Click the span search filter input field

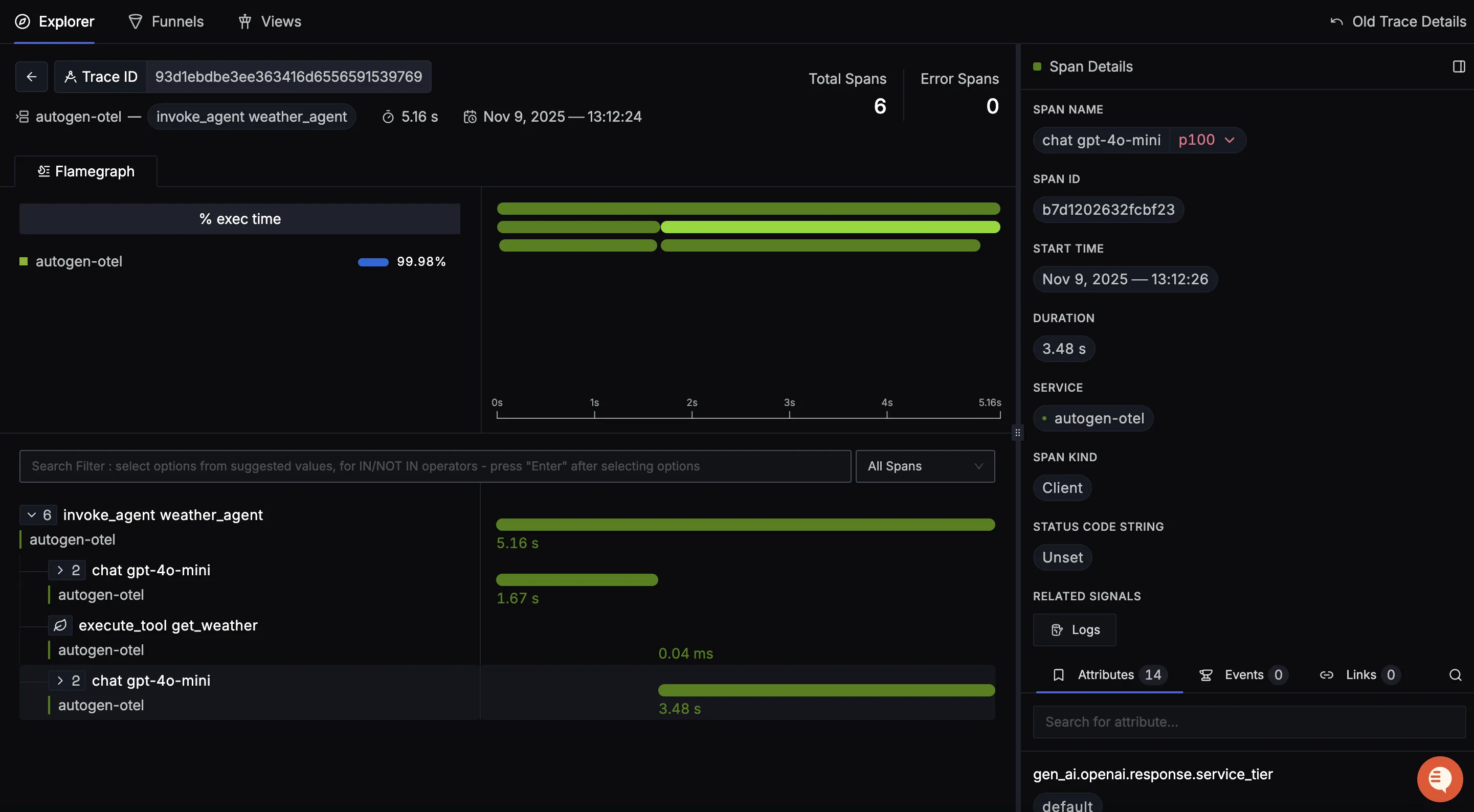coord(435,466)
